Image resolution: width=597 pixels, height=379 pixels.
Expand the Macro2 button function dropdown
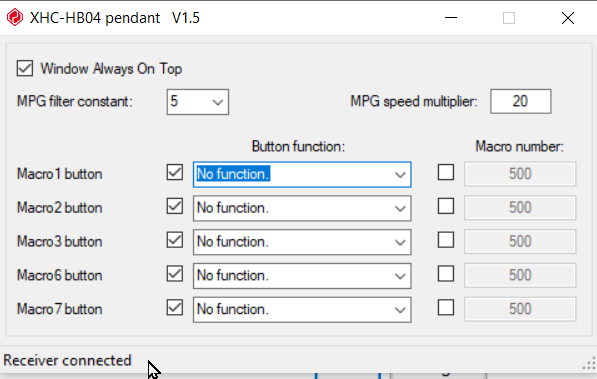[x=302, y=208]
